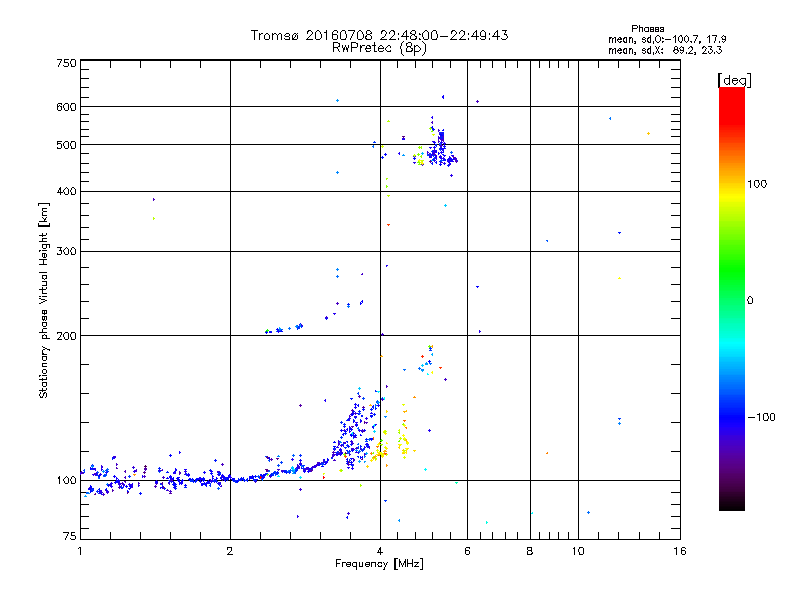Click the colorbar label '-100'
The width and height of the screenshot is (800, 600).
pos(761,417)
